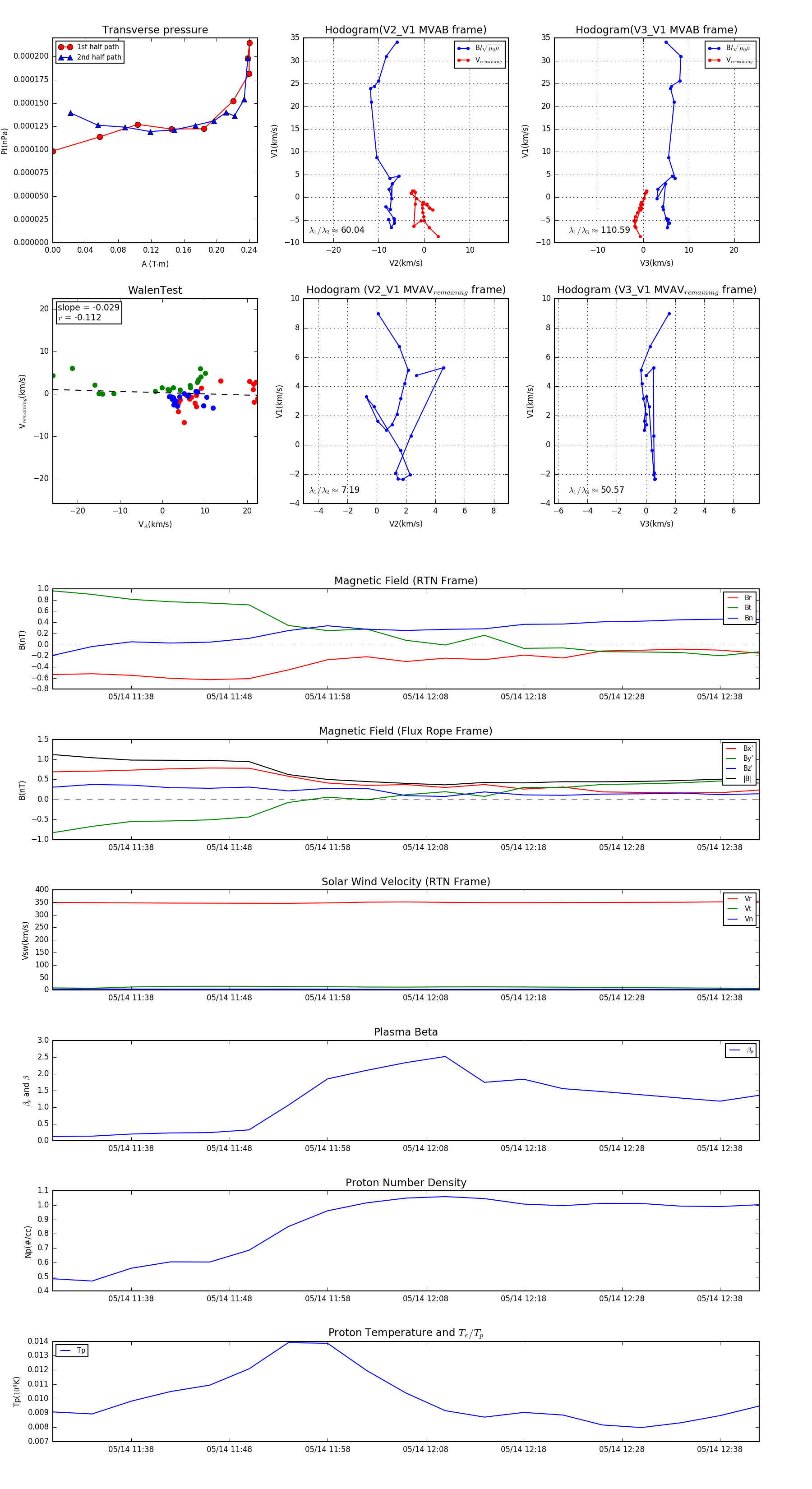Click the 'Plasma Beta' plot title

tap(406, 1032)
